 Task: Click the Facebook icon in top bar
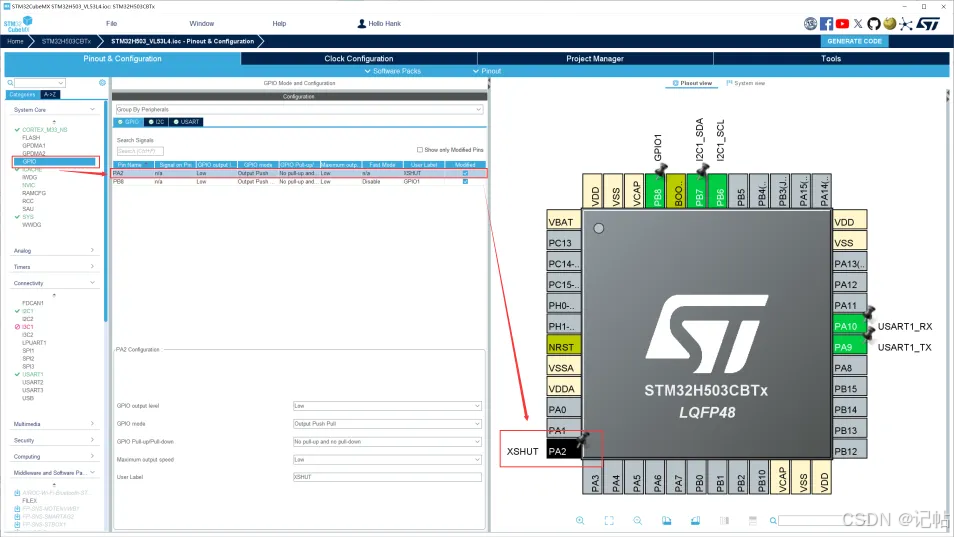[827, 23]
